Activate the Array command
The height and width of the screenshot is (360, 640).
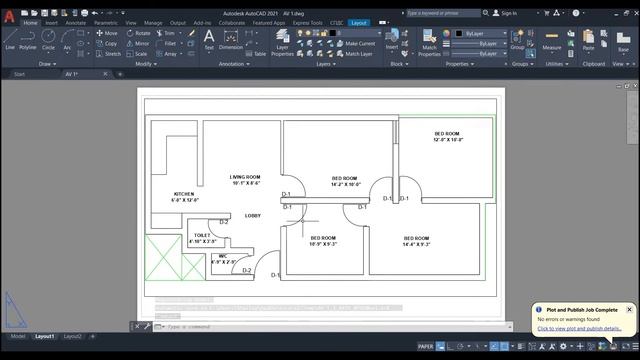tap(167, 53)
